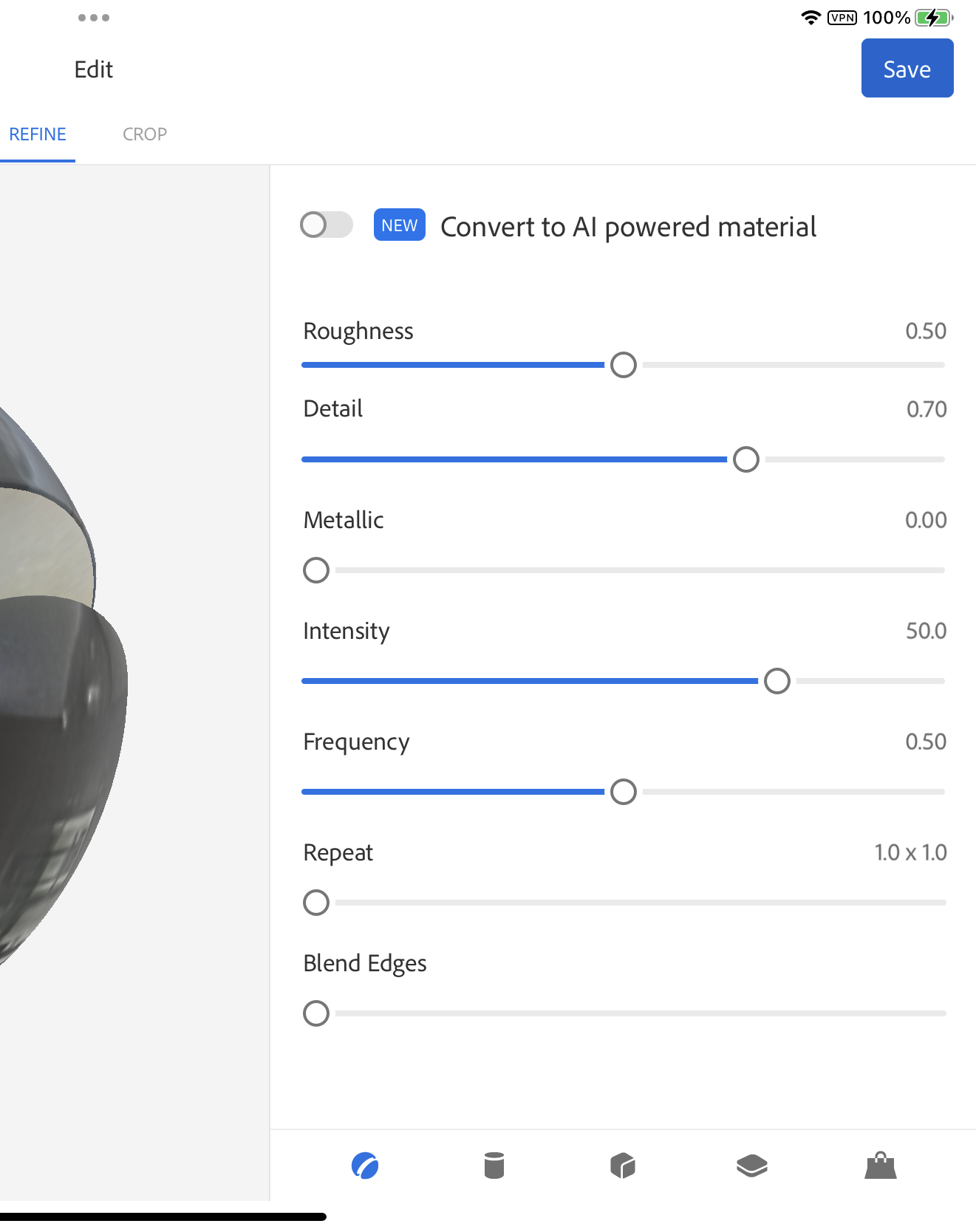Select the shopping bag preview icon
This screenshot has width=976, height=1232.
[x=880, y=1166]
